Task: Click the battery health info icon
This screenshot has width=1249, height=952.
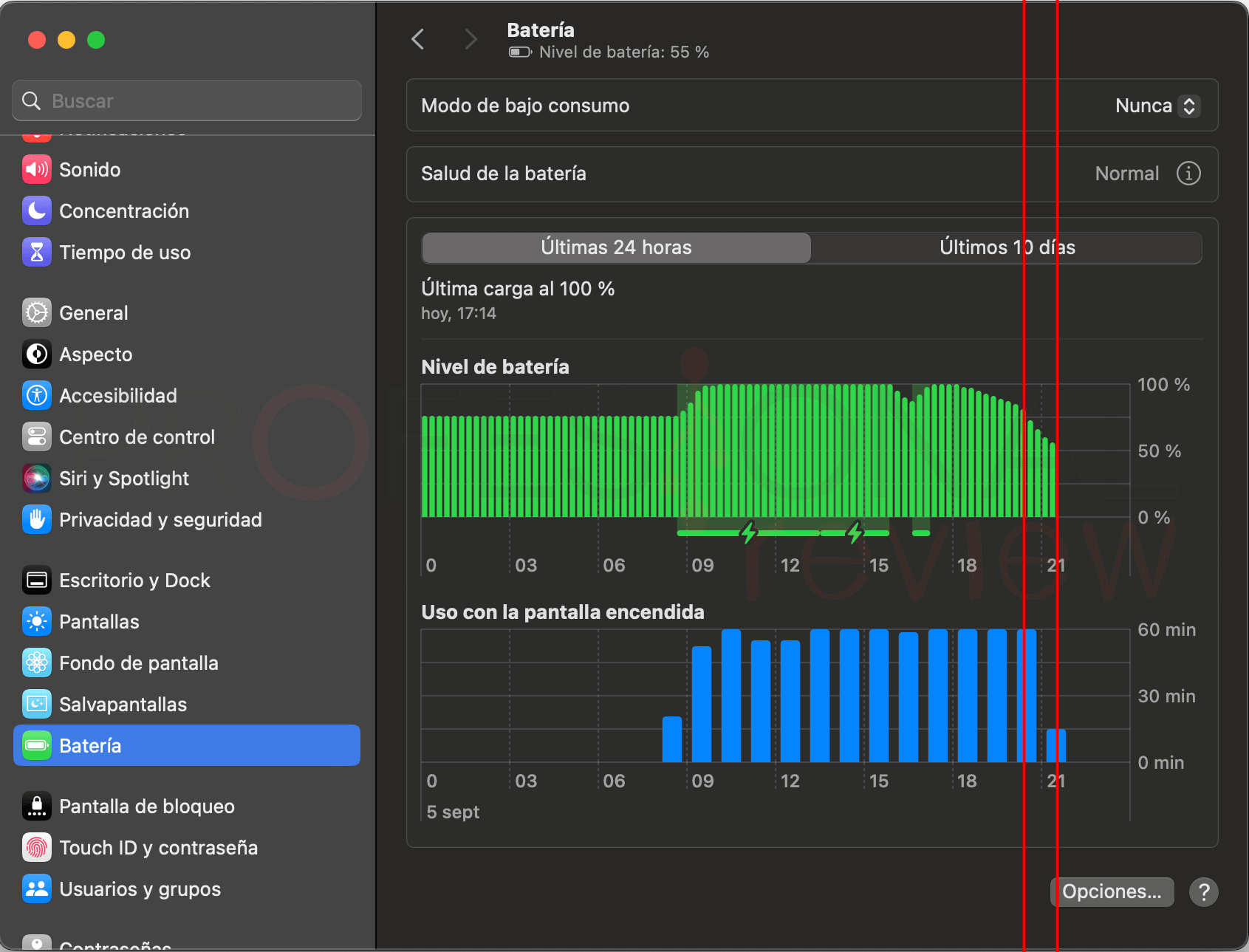Action: [1188, 174]
